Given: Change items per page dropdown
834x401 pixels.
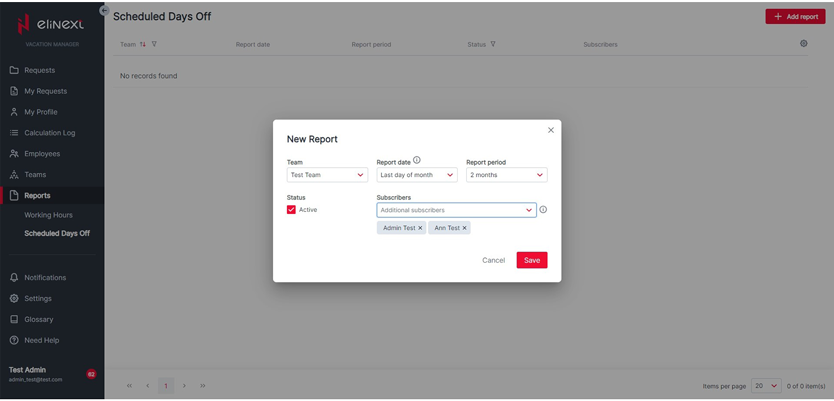Looking at the screenshot, I should [766, 386].
